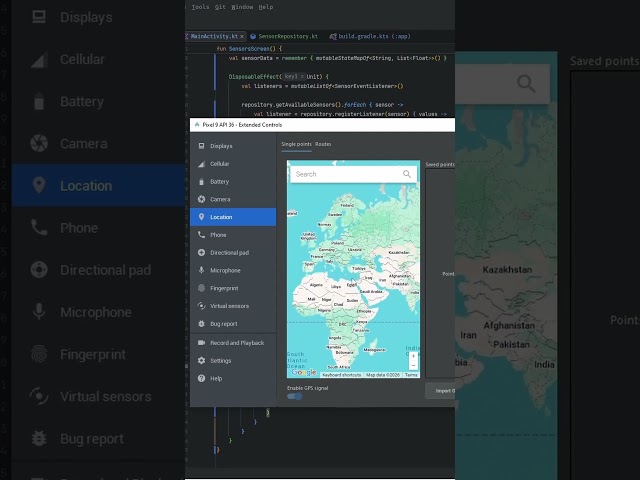
Task: Click the Algeria label on the map
Action: click(316, 285)
